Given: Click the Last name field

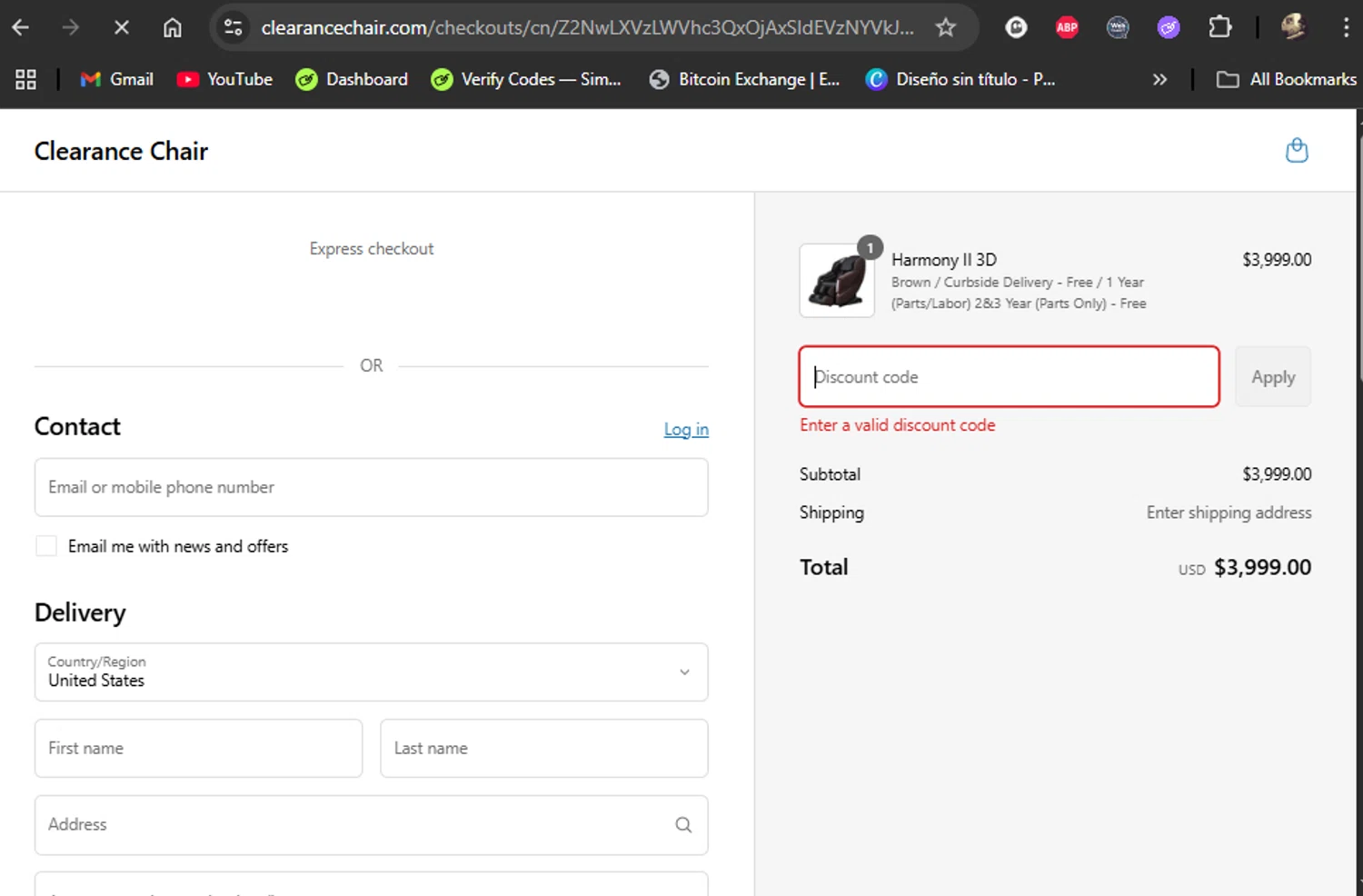Looking at the screenshot, I should [543, 748].
